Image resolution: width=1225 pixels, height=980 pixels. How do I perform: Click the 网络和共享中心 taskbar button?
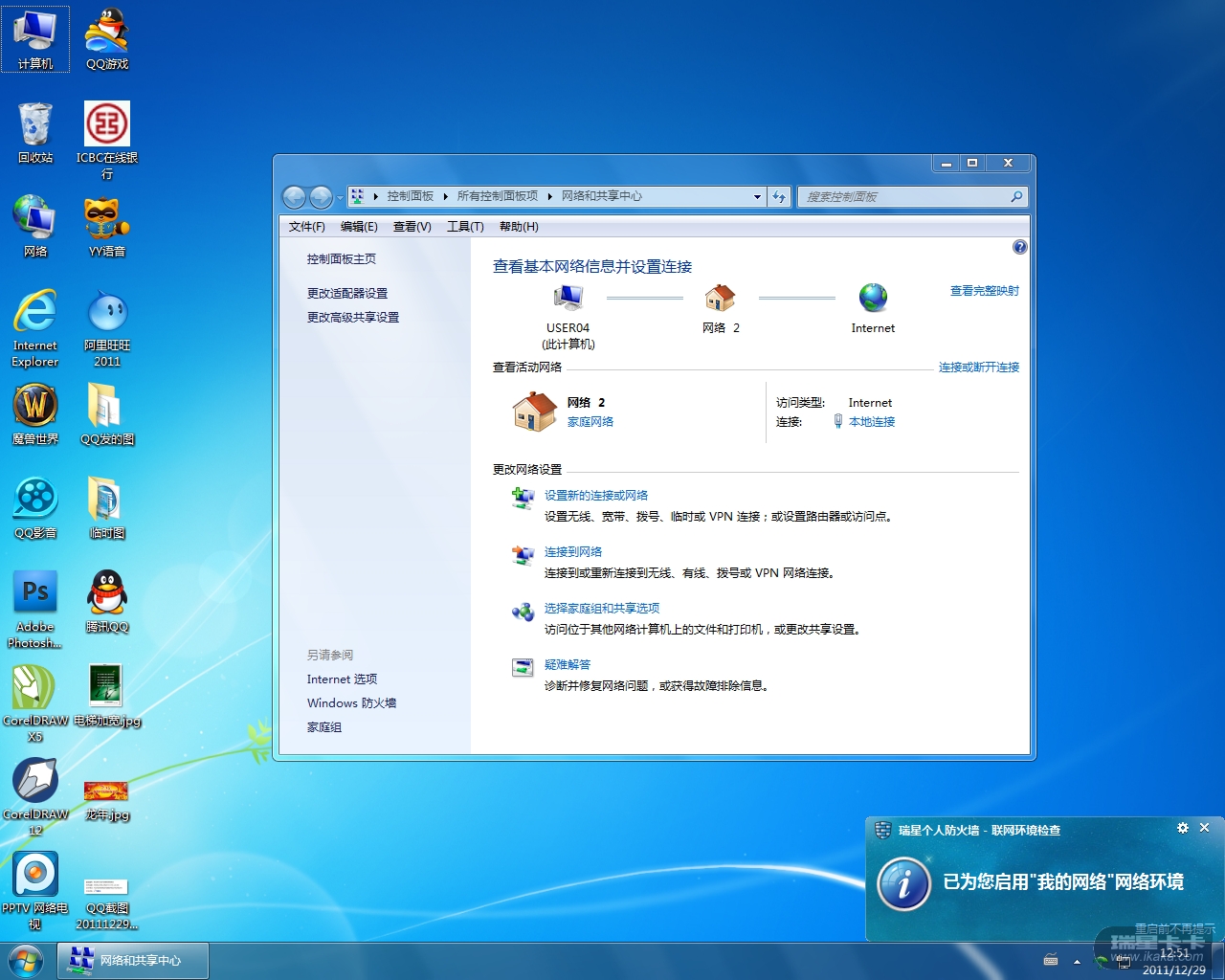pyautogui.click(x=133, y=961)
